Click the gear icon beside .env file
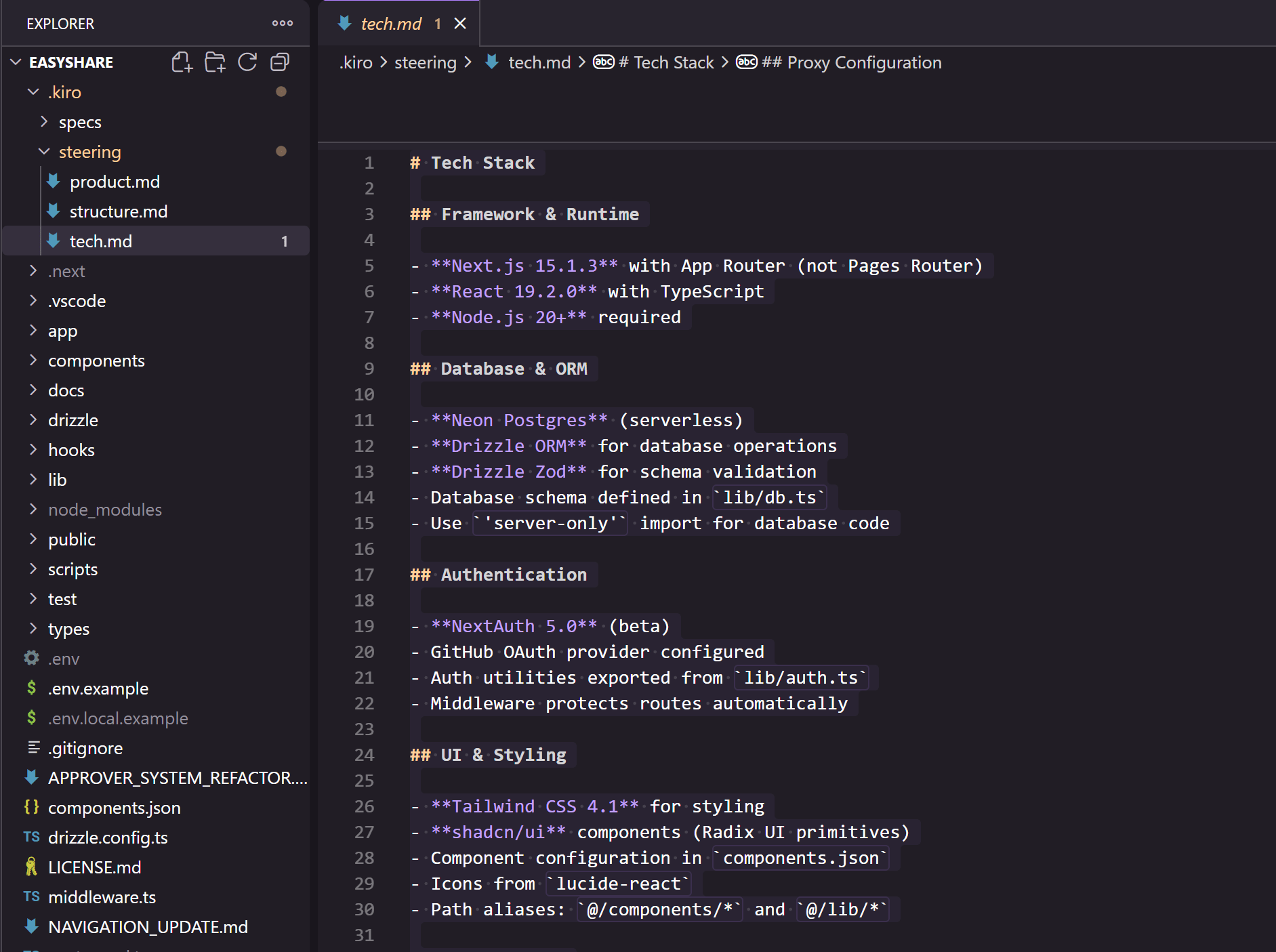The image size is (1276, 952). (x=31, y=658)
